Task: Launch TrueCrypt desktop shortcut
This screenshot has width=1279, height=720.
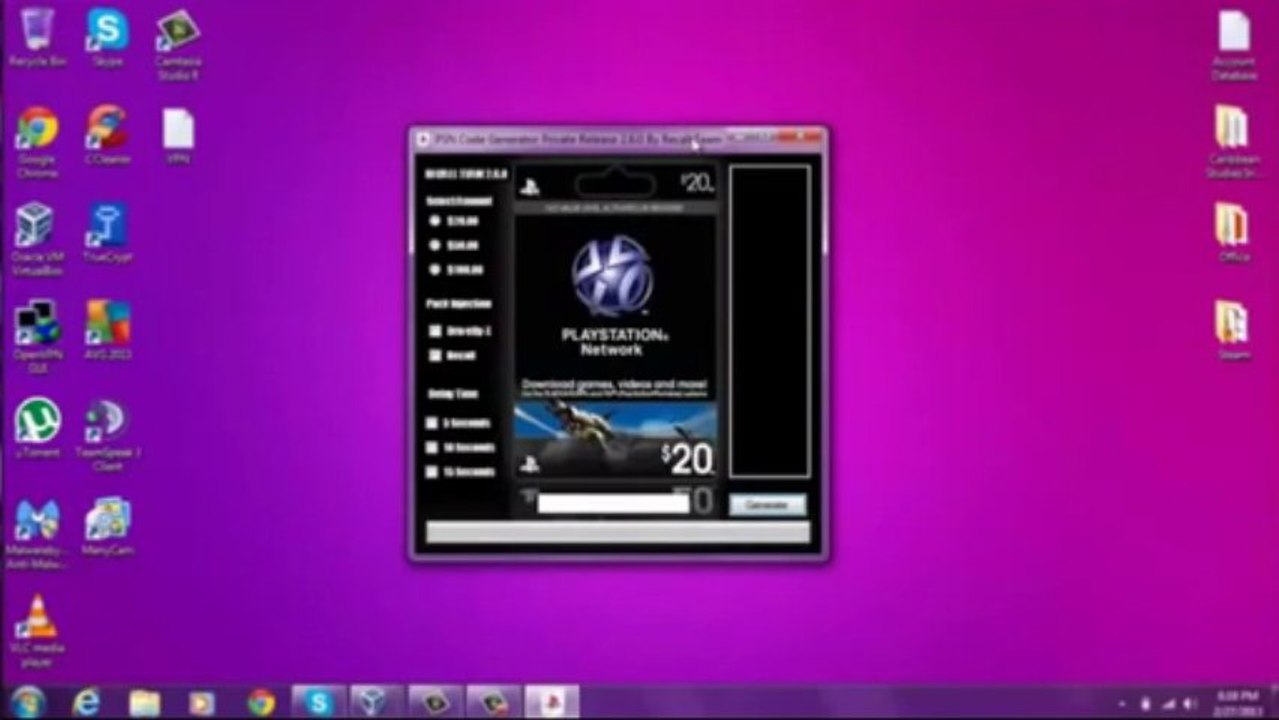Action: [x=107, y=232]
